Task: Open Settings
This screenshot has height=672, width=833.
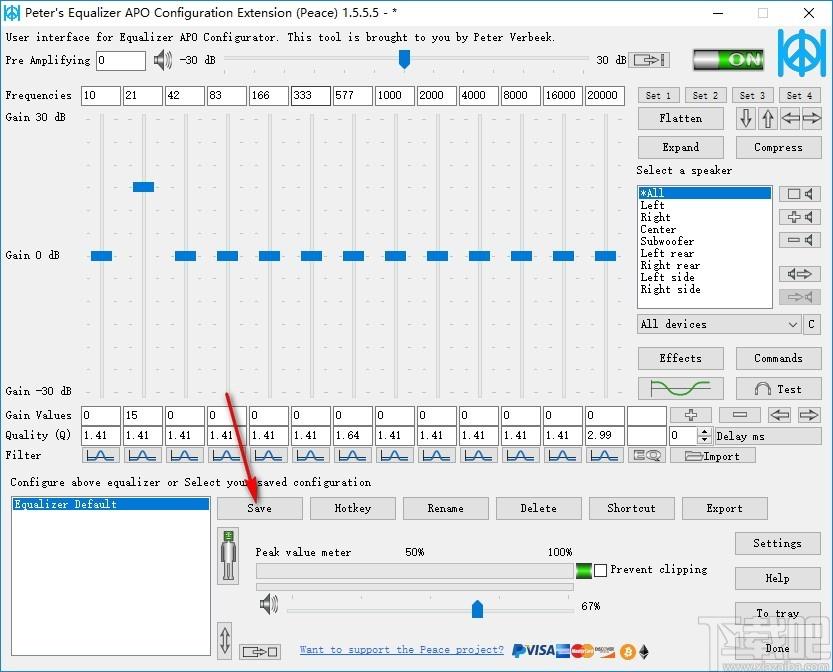Action: tap(778, 543)
